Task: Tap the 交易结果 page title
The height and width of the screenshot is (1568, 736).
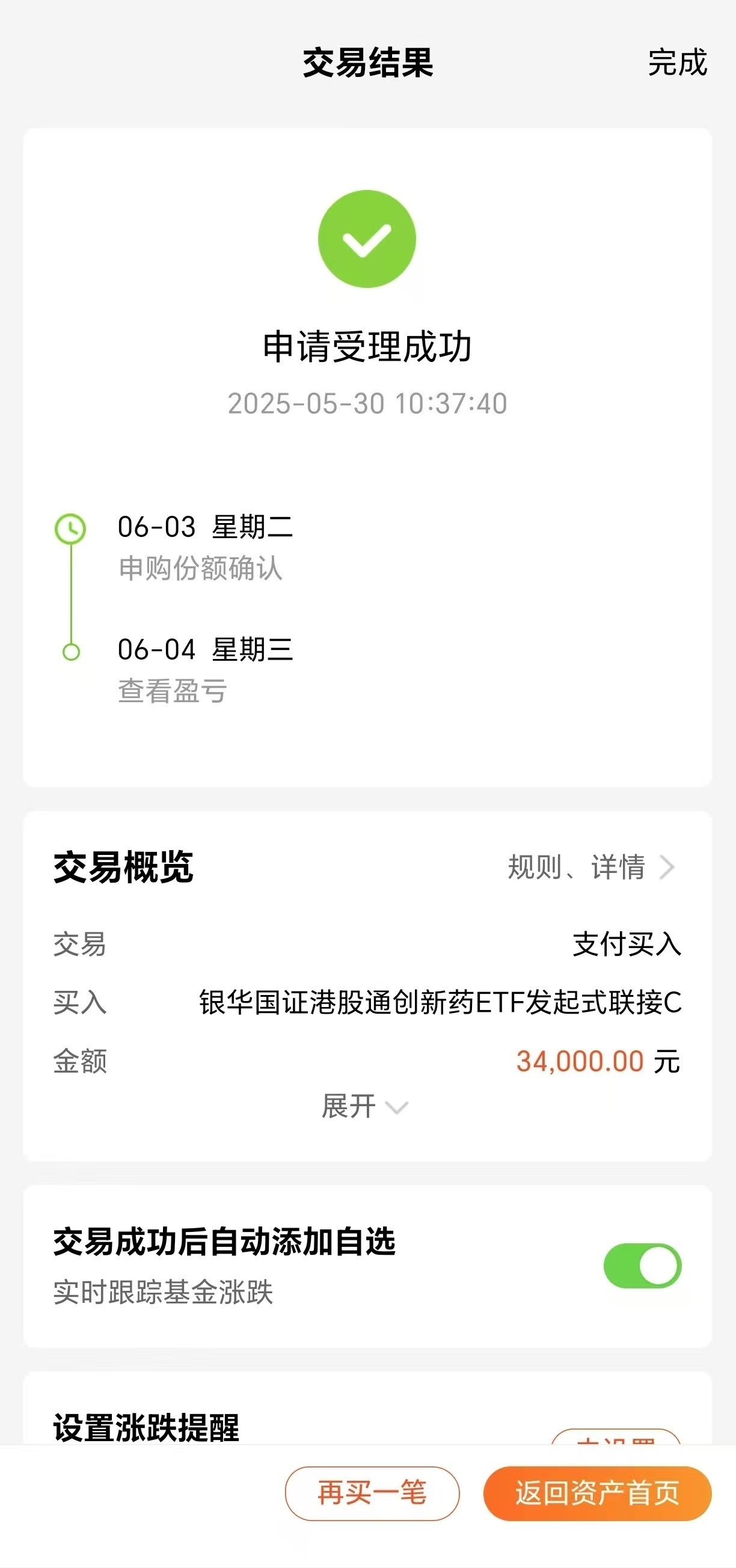Action: [367, 63]
